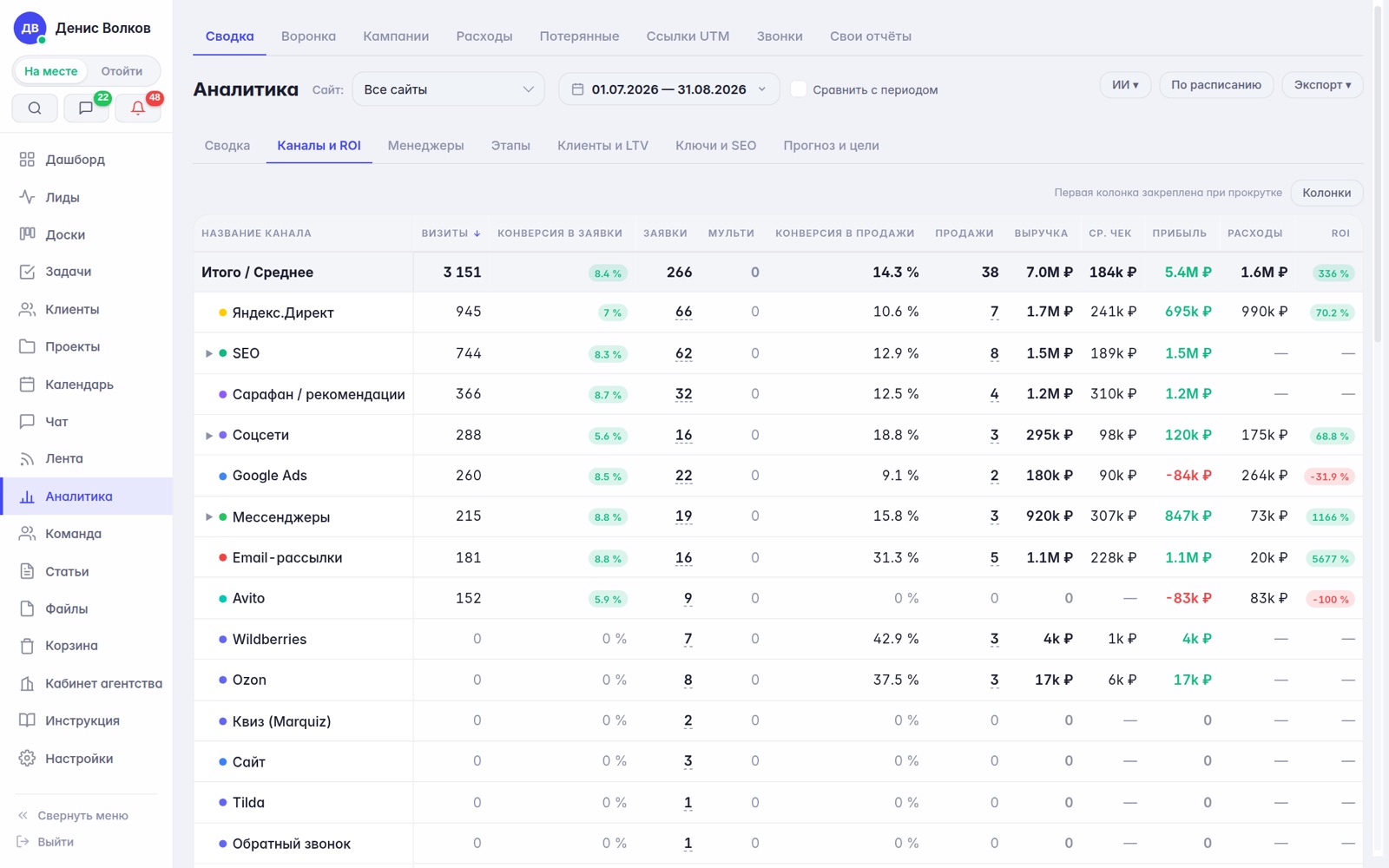Screen dimensions: 1389x868
Task: Open the date range 01.07.2026 — 31.08.2026 picker
Action: click(669, 89)
